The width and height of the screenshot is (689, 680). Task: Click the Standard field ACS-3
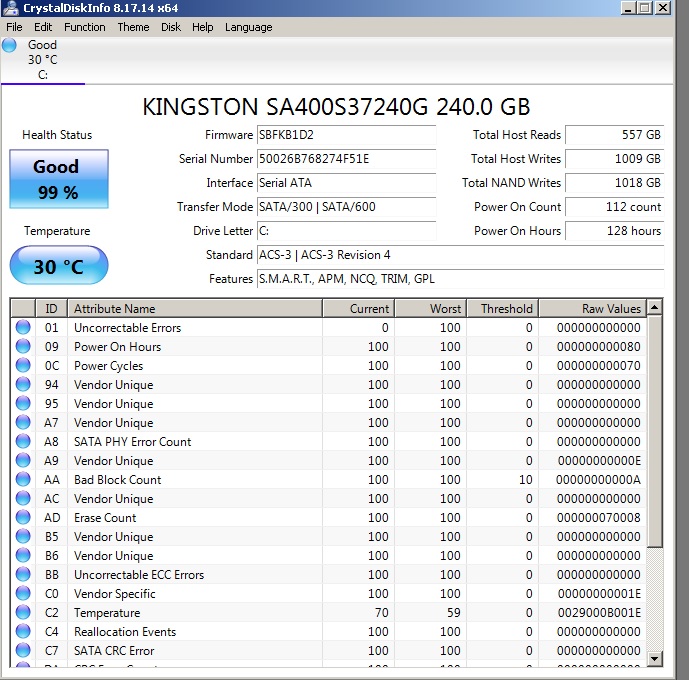click(461, 255)
